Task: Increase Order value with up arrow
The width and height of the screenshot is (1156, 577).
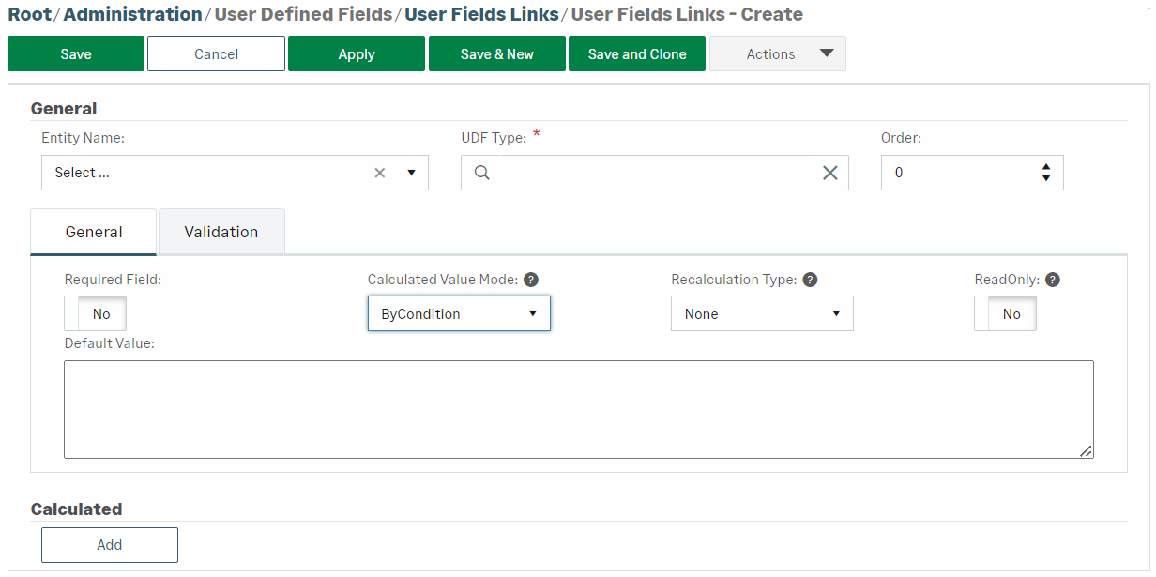Action: (x=1046, y=167)
